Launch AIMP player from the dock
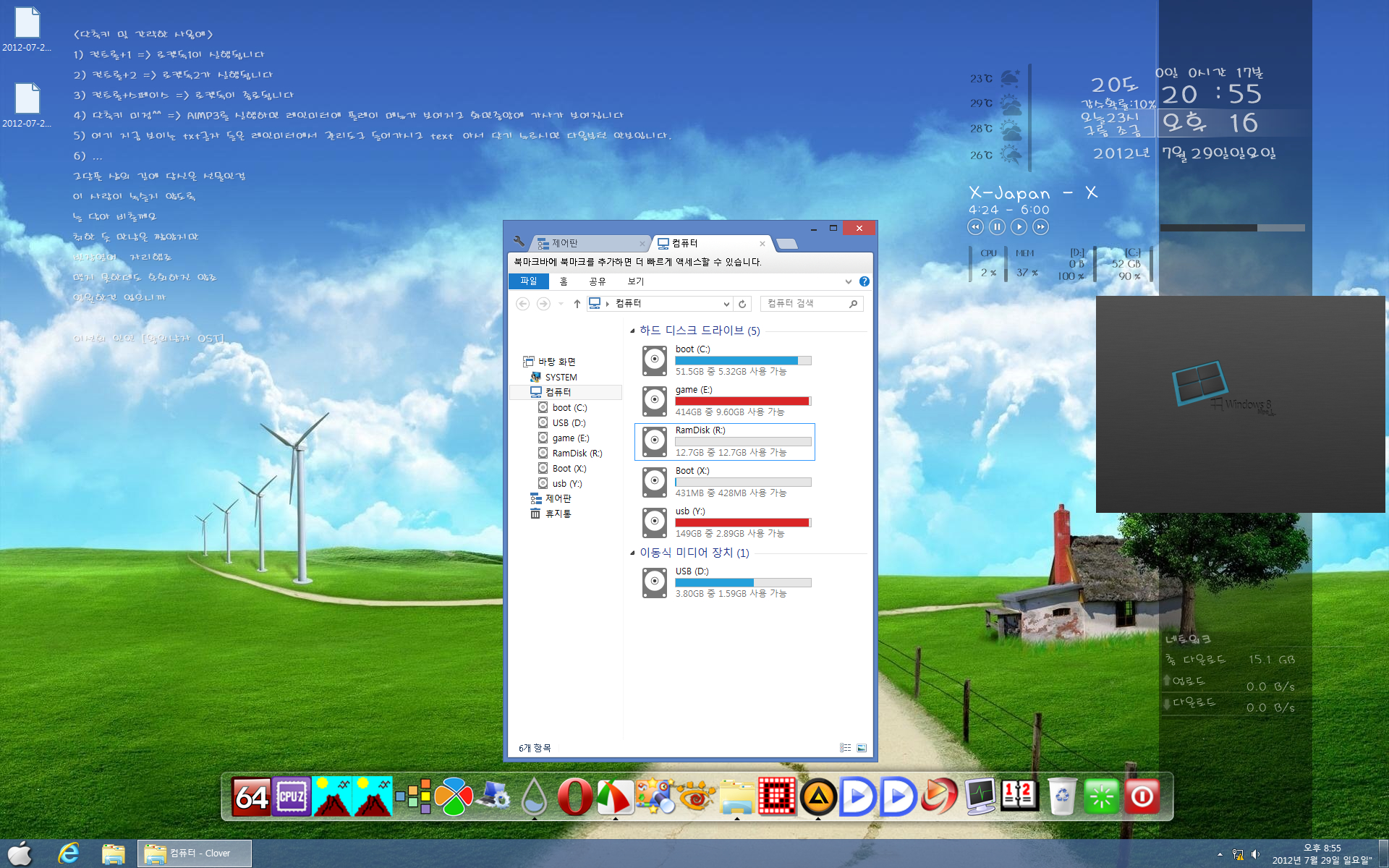The width and height of the screenshot is (1389, 868). (x=818, y=797)
